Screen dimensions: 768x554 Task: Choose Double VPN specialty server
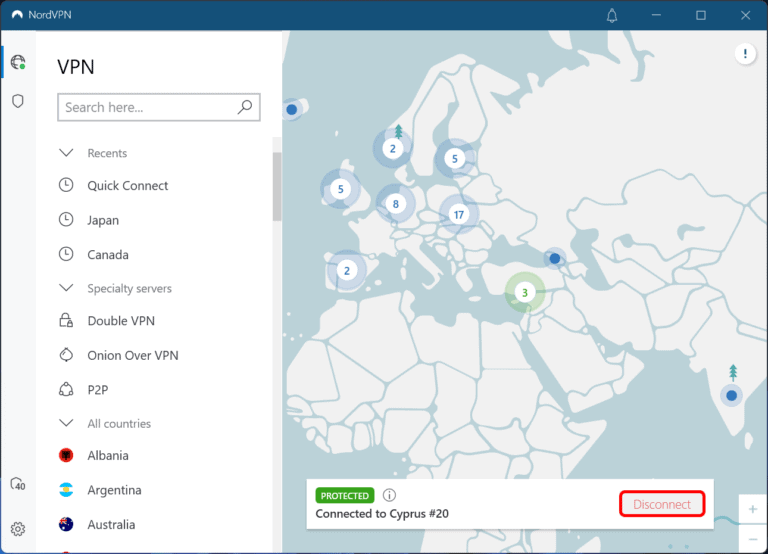(120, 321)
